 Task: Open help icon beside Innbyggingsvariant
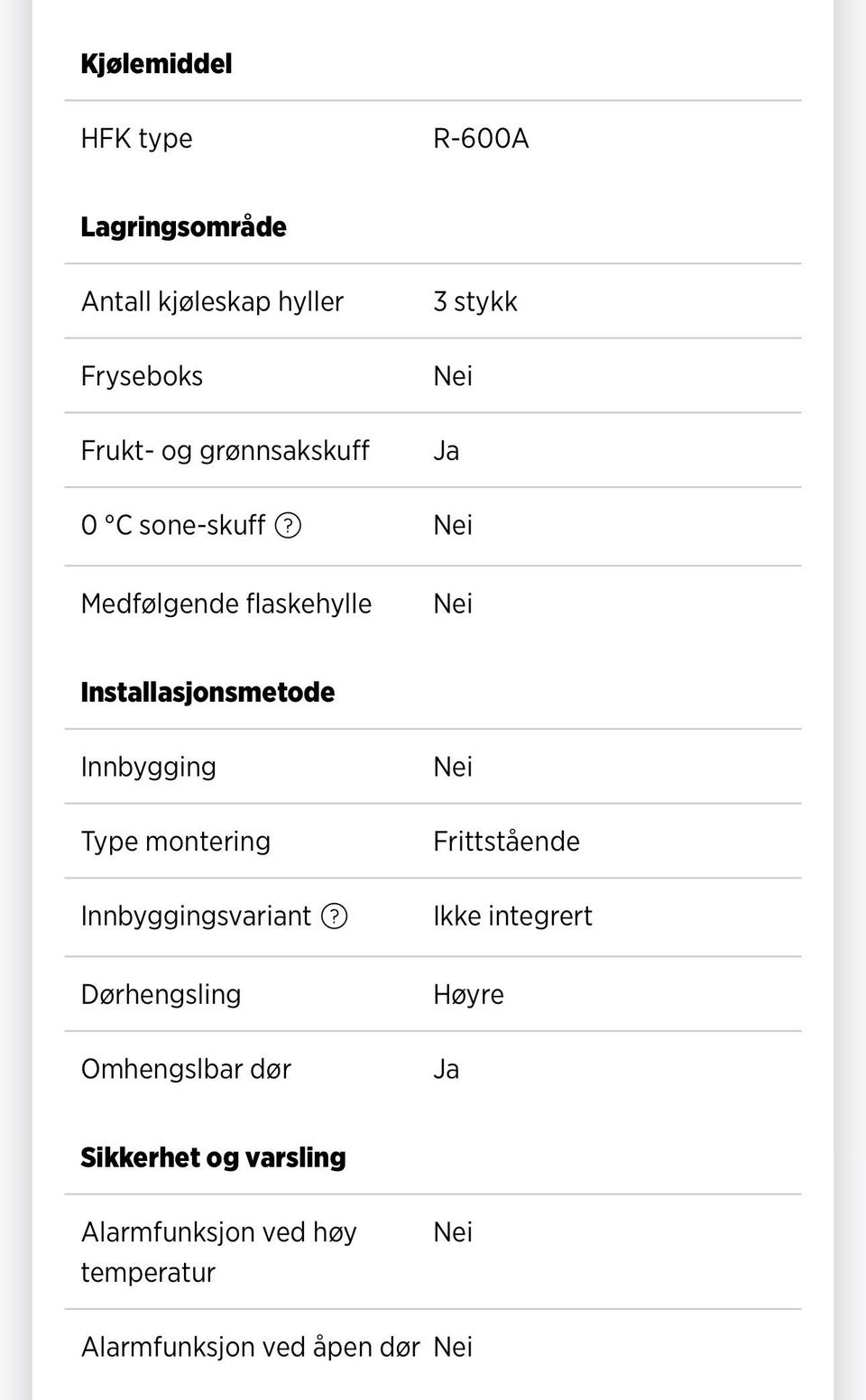335,916
